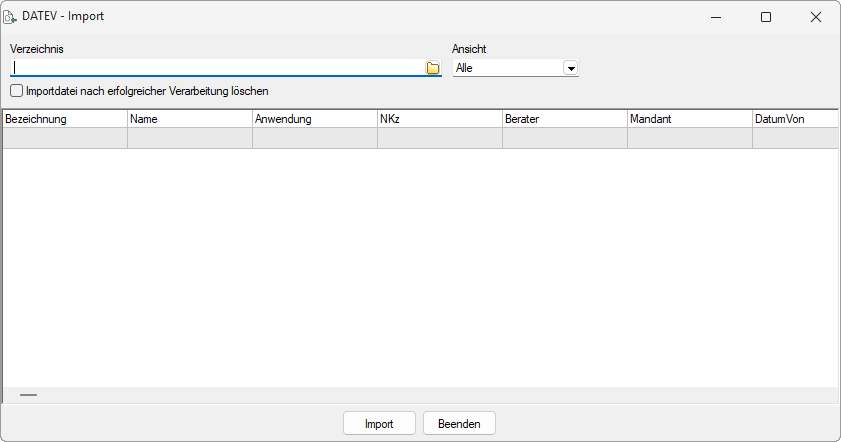The image size is (841, 442).
Task: Select the Anwendung column header
Action: tap(314, 119)
